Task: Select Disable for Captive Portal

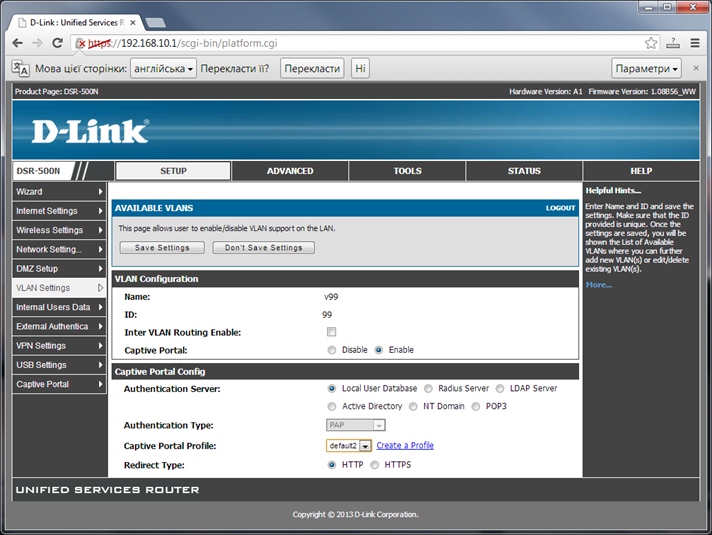Action: click(332, 350)
